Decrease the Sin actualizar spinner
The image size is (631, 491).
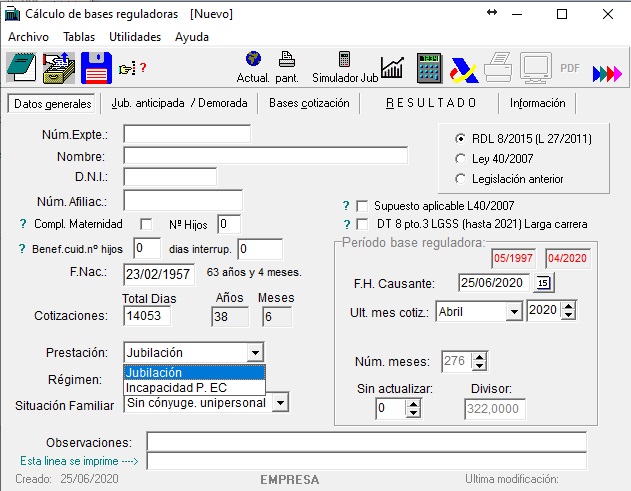tap(413, 413)
